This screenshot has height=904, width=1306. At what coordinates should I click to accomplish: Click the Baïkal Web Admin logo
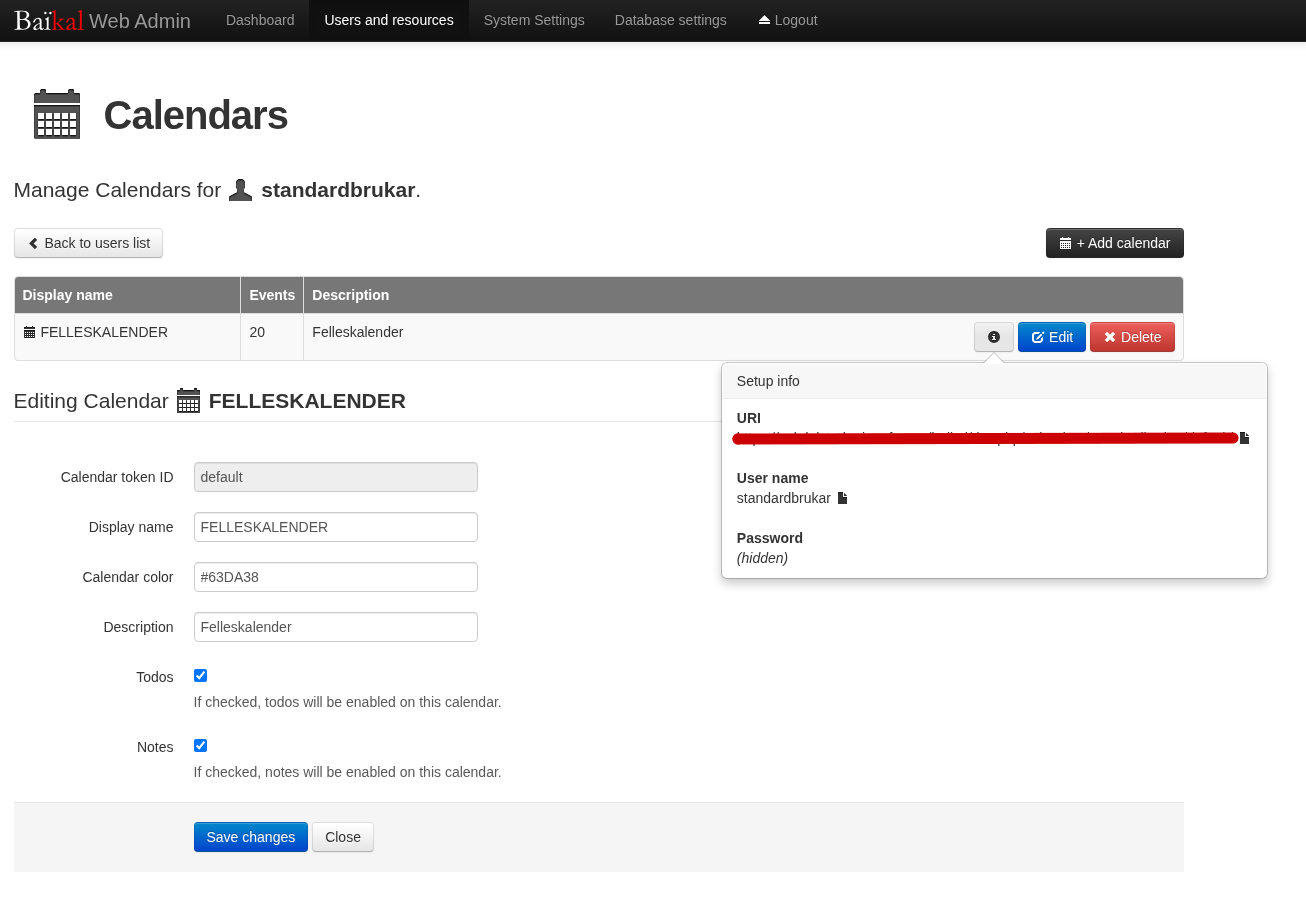[x=102, y=20]
